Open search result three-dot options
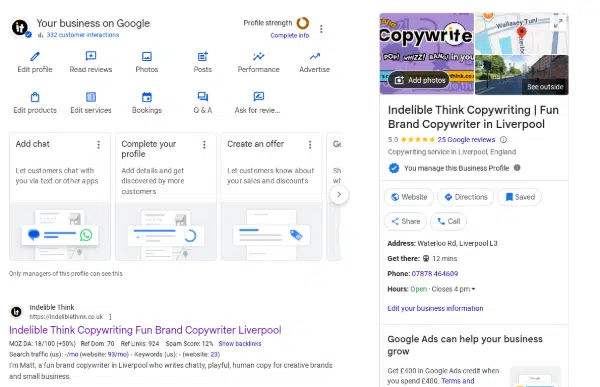This screenshot has width=600, height=387. 110,317
